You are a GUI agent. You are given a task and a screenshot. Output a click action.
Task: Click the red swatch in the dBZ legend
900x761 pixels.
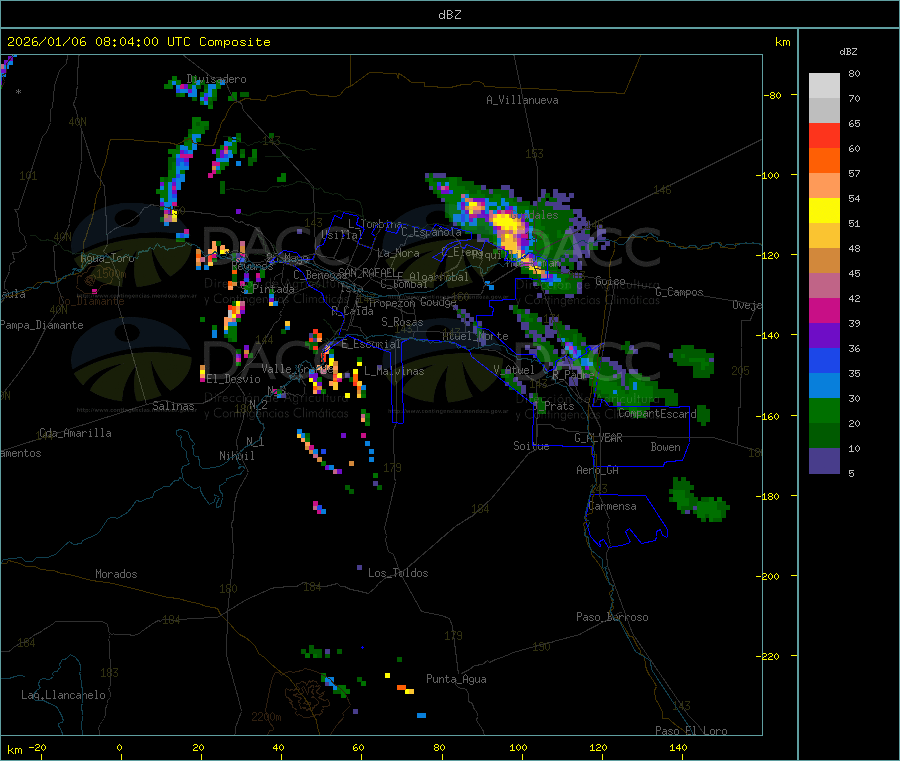pos(824,135)
